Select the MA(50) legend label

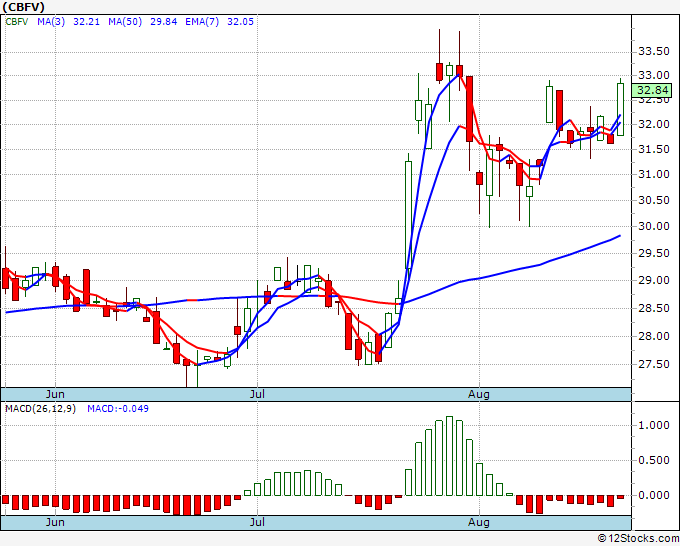click(125, 22)
